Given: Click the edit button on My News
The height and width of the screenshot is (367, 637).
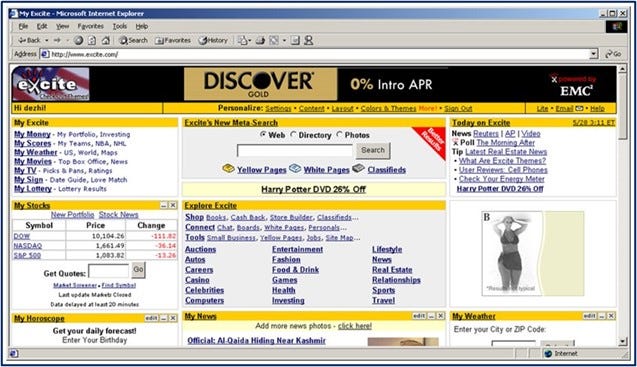Looking at the screenshot, I should [419, 316].
